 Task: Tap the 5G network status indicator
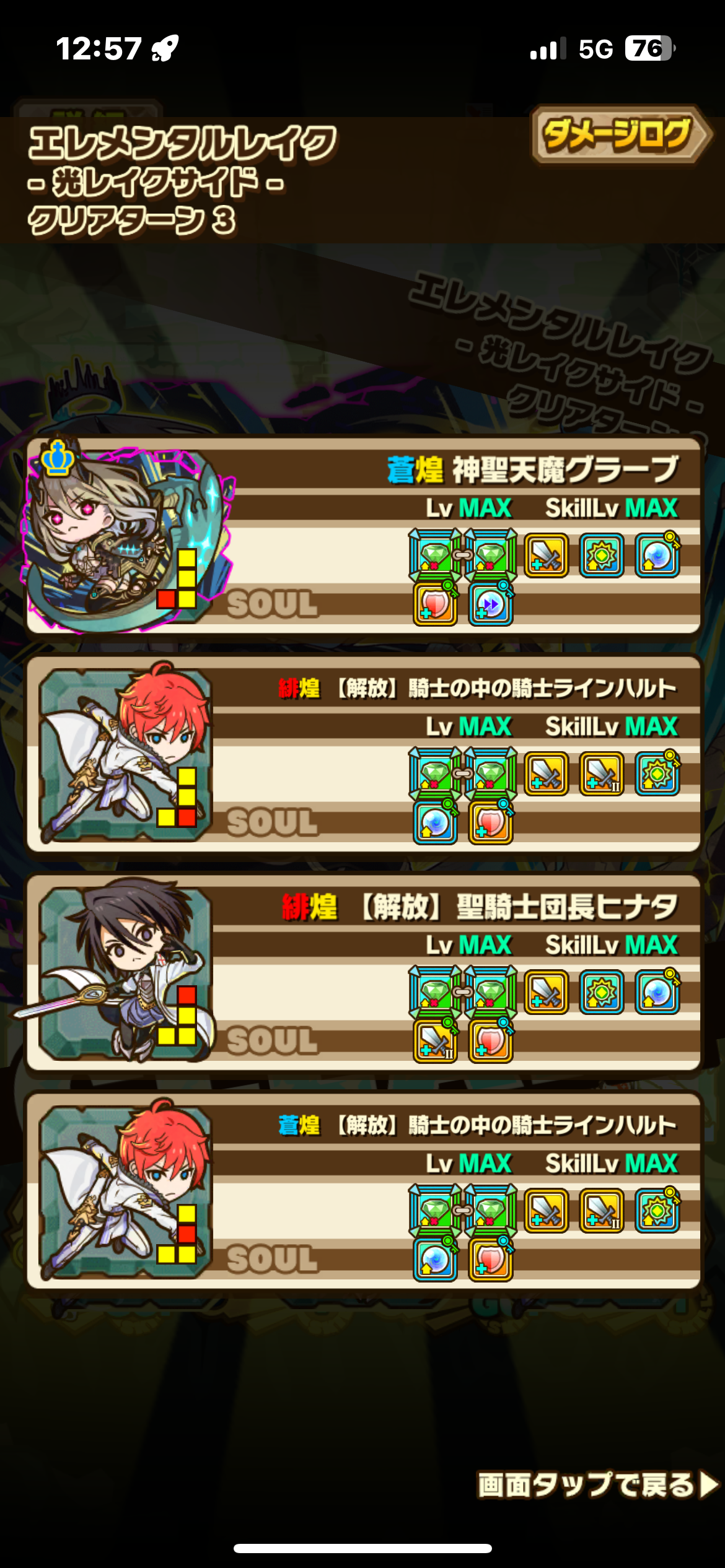(x=595, y=49)
